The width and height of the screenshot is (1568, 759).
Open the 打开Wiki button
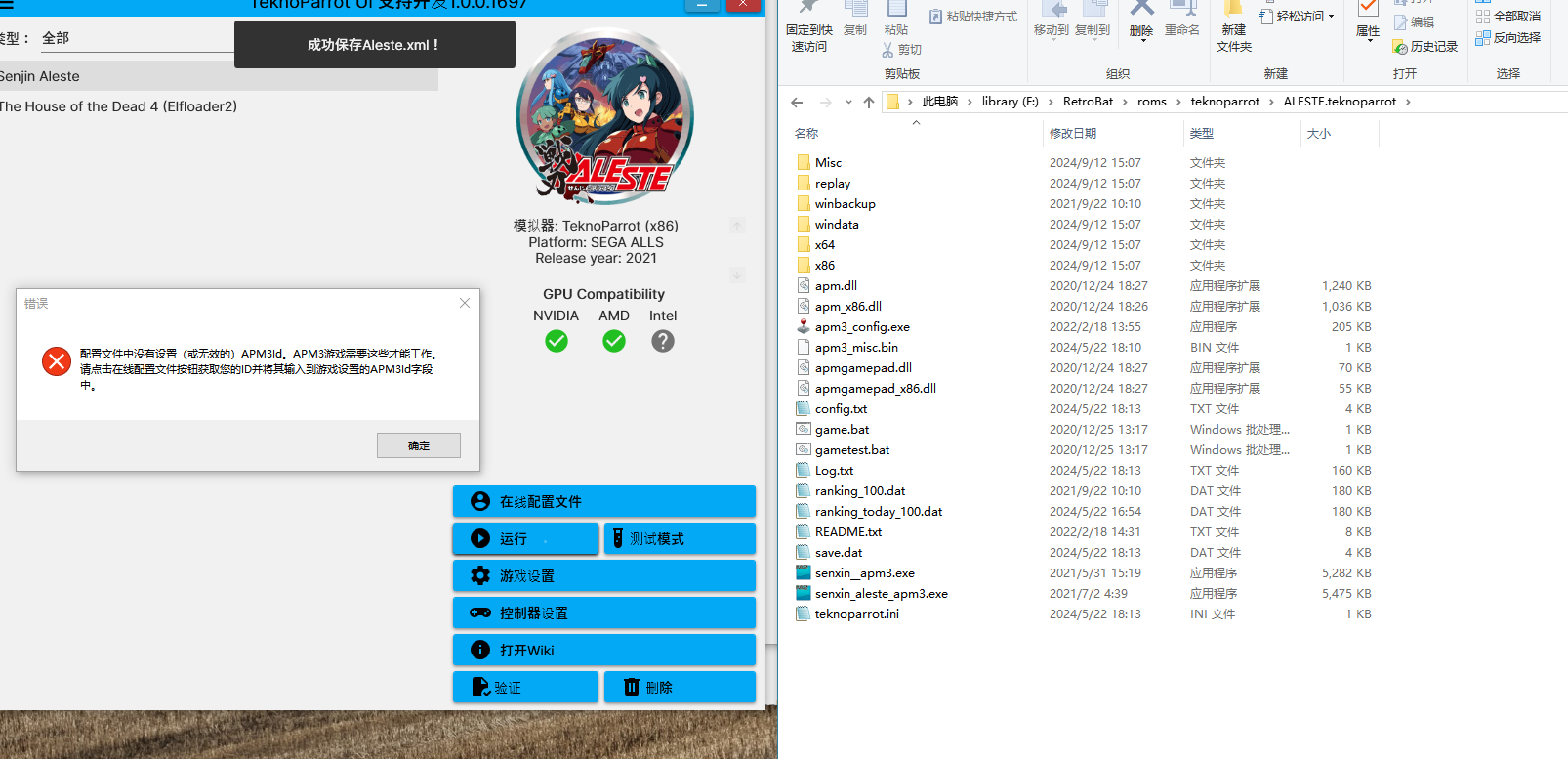pos(603,650)
